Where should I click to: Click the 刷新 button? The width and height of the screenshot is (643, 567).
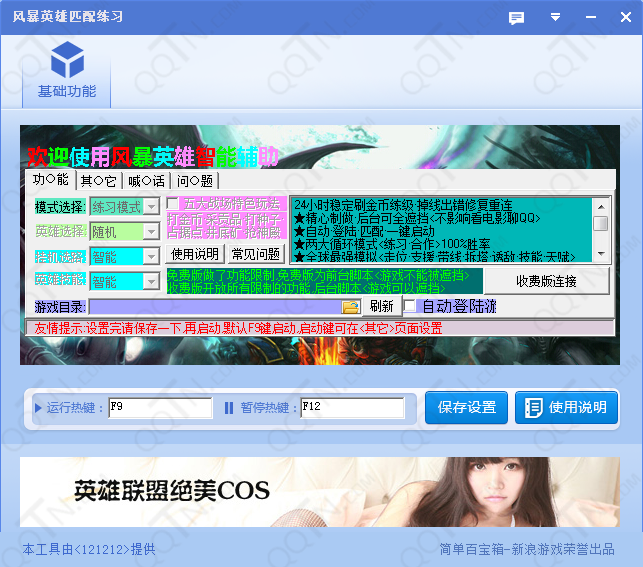[381, 306]
